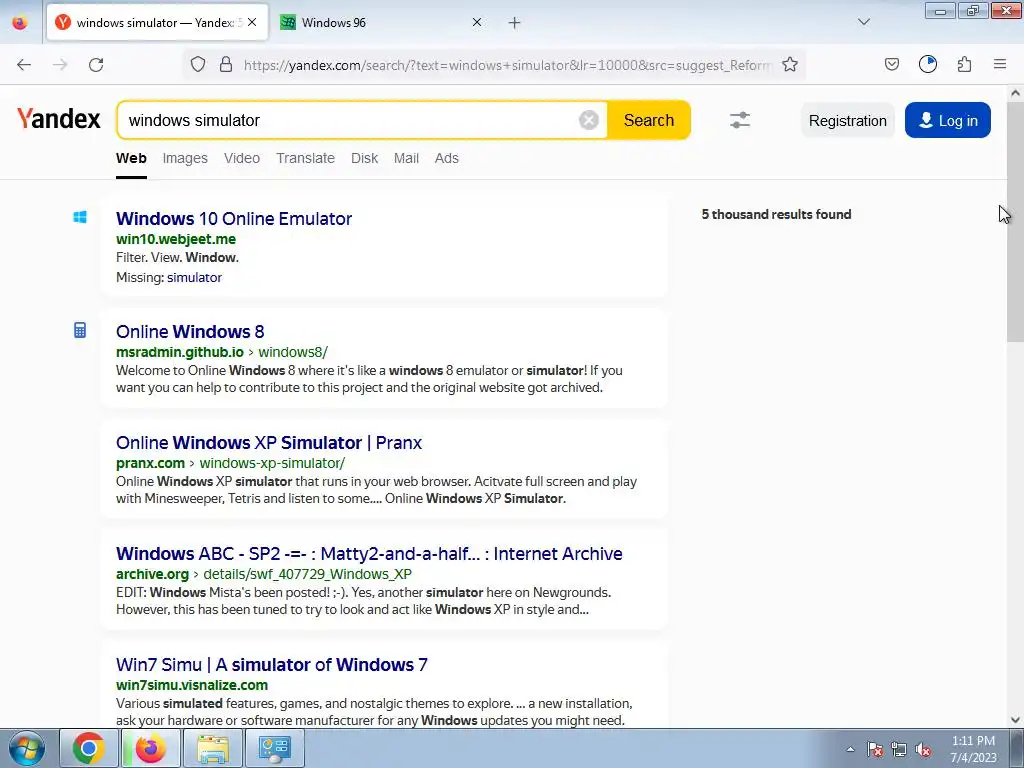Open Windows 10 Online Emulator result
Viewport: 1024px width, 768px height.
coord(234,219)
